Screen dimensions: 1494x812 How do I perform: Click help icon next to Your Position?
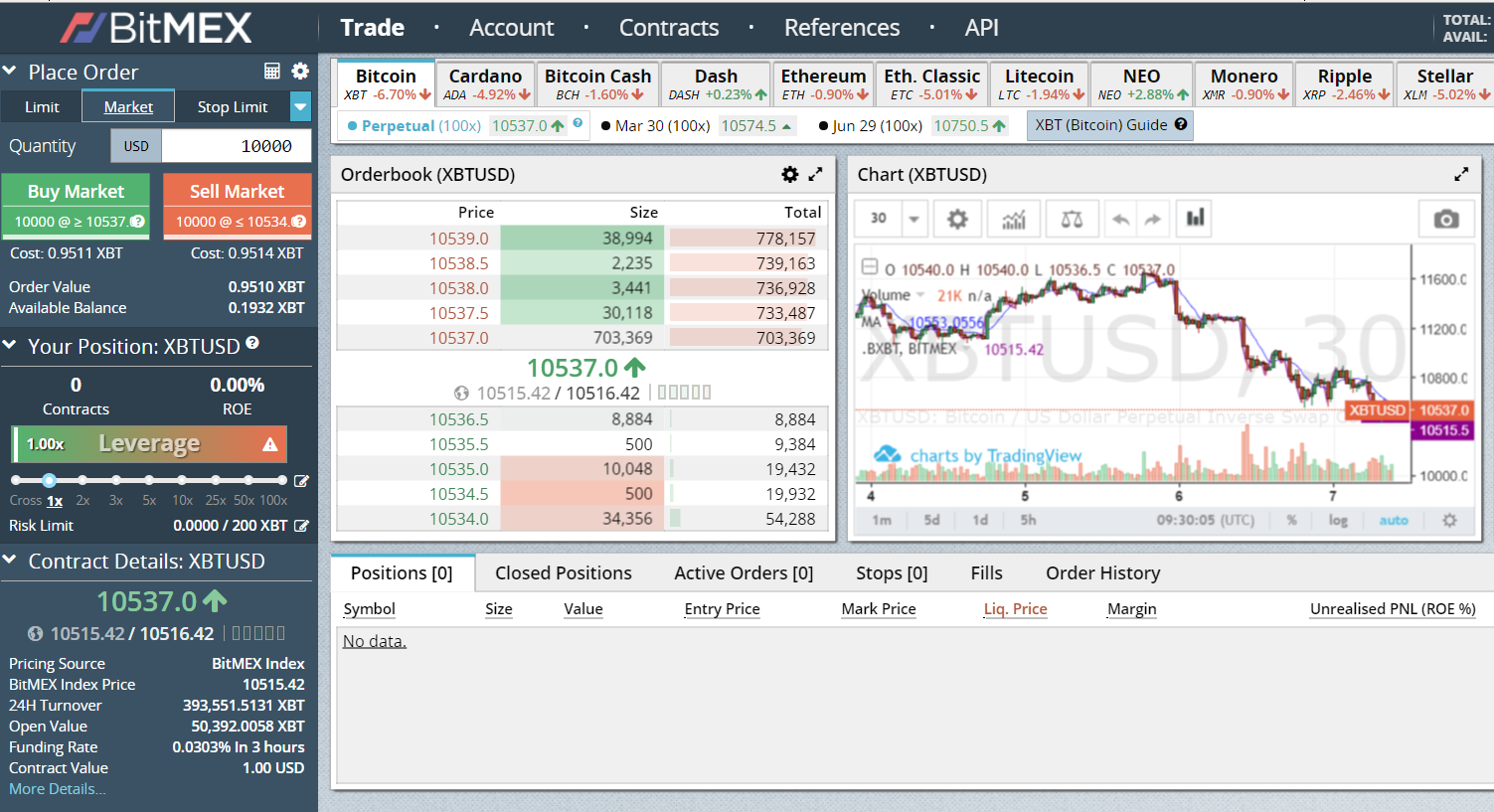(x=252, y=343)
